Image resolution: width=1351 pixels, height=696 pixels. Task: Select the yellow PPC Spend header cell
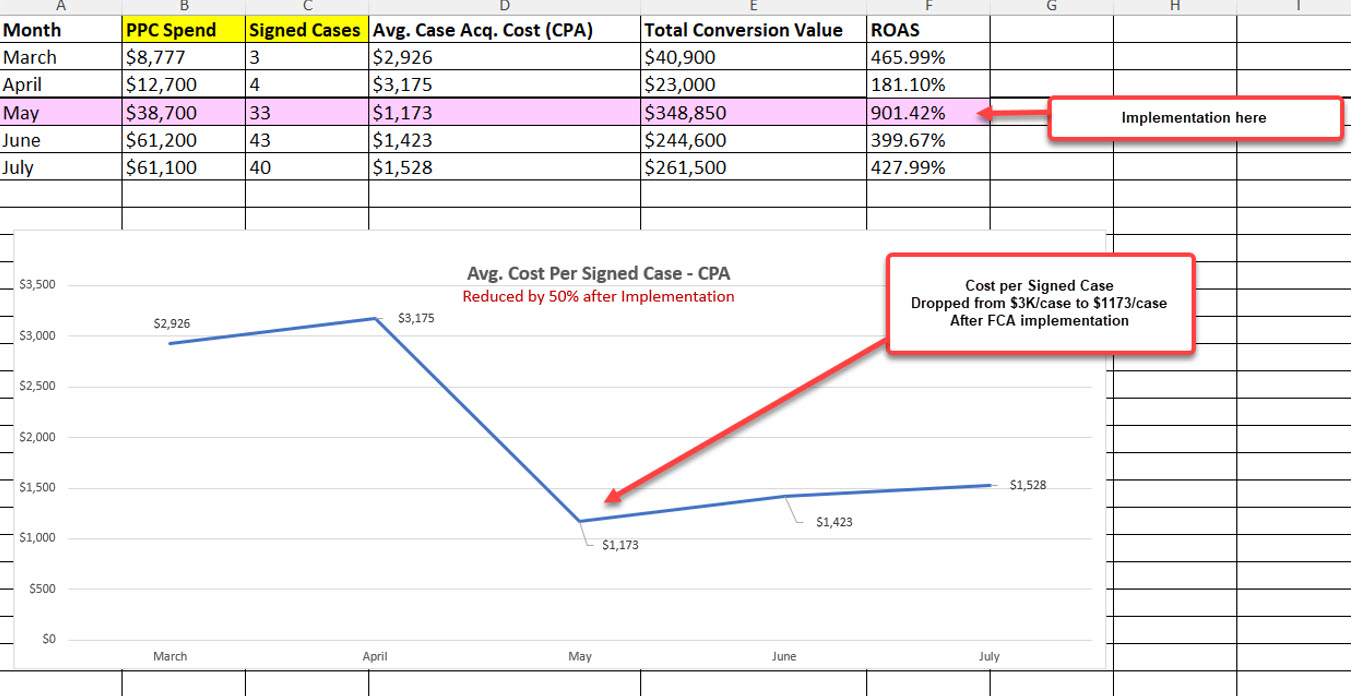coord(183,30)
